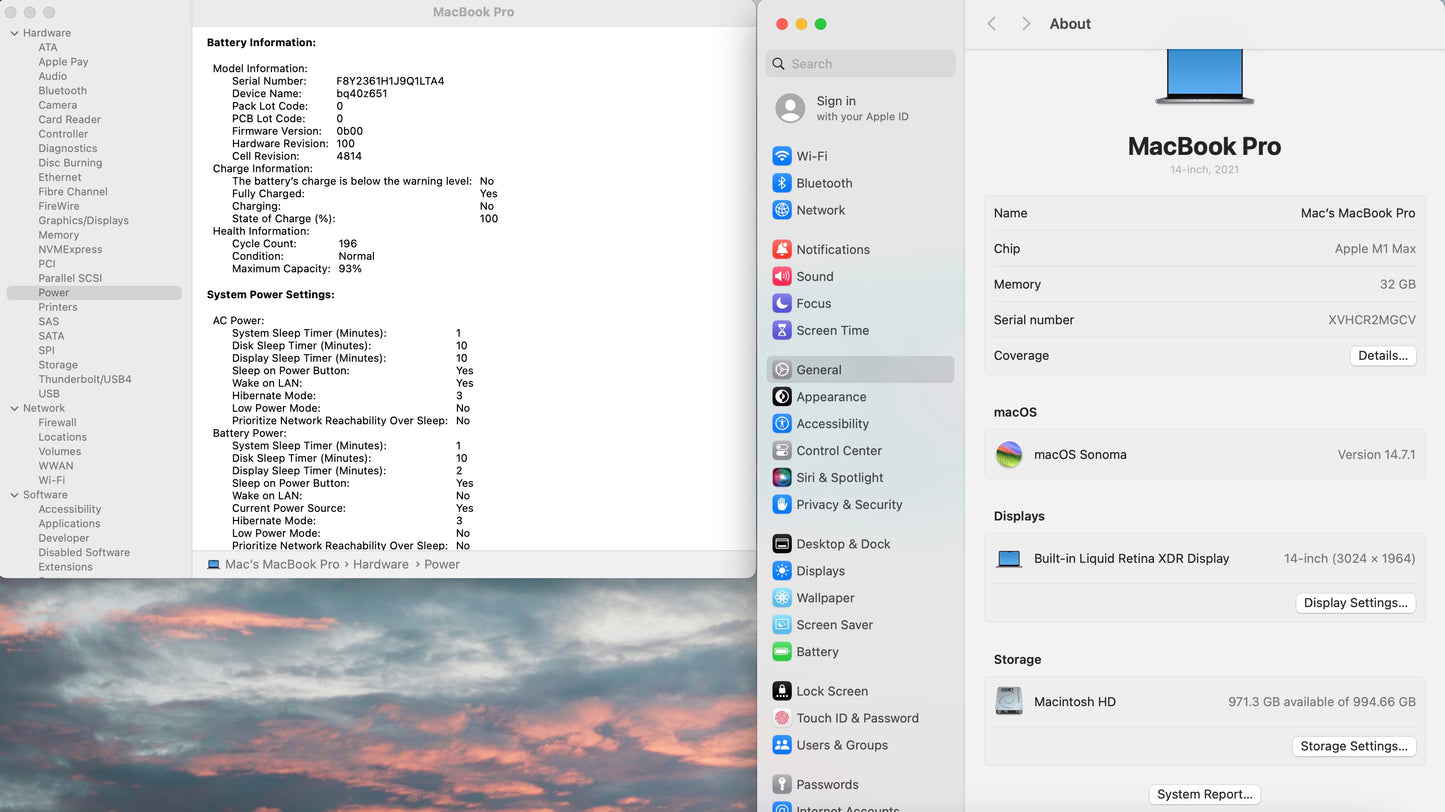Click the Apple ID avatar icon
This screenshot has height=812, width=1445.
pos(790,108)
